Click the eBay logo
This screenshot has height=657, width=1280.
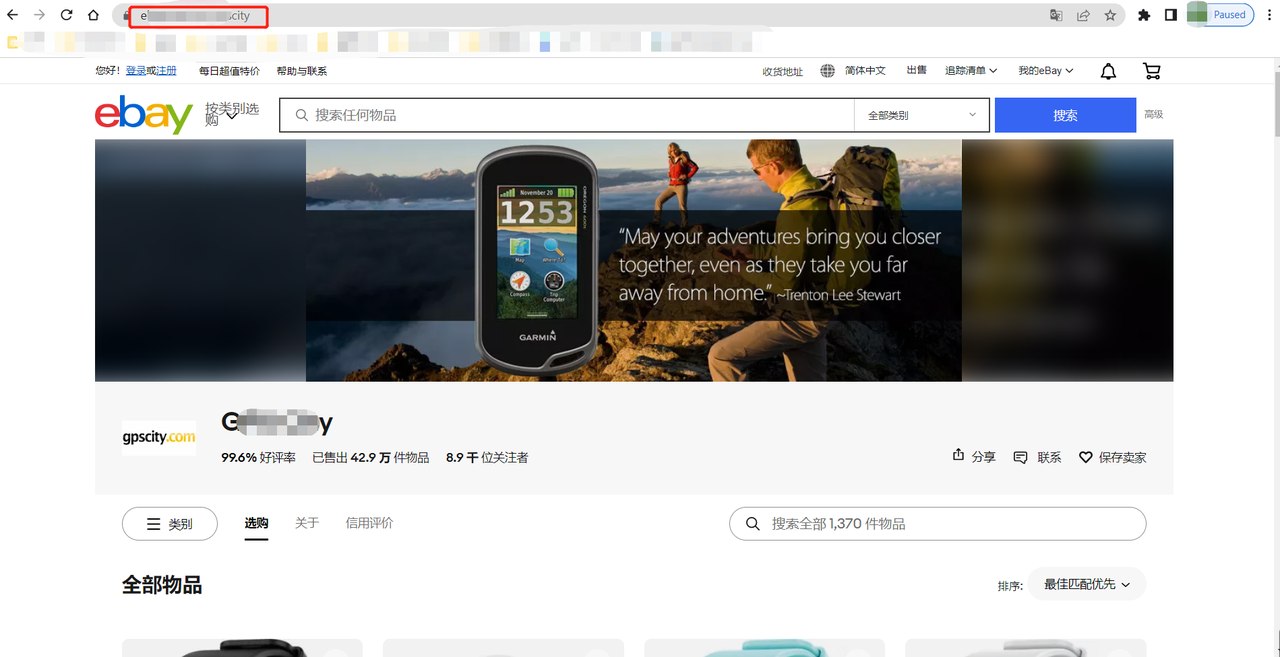pyautogui.click(x=143, y=115)
